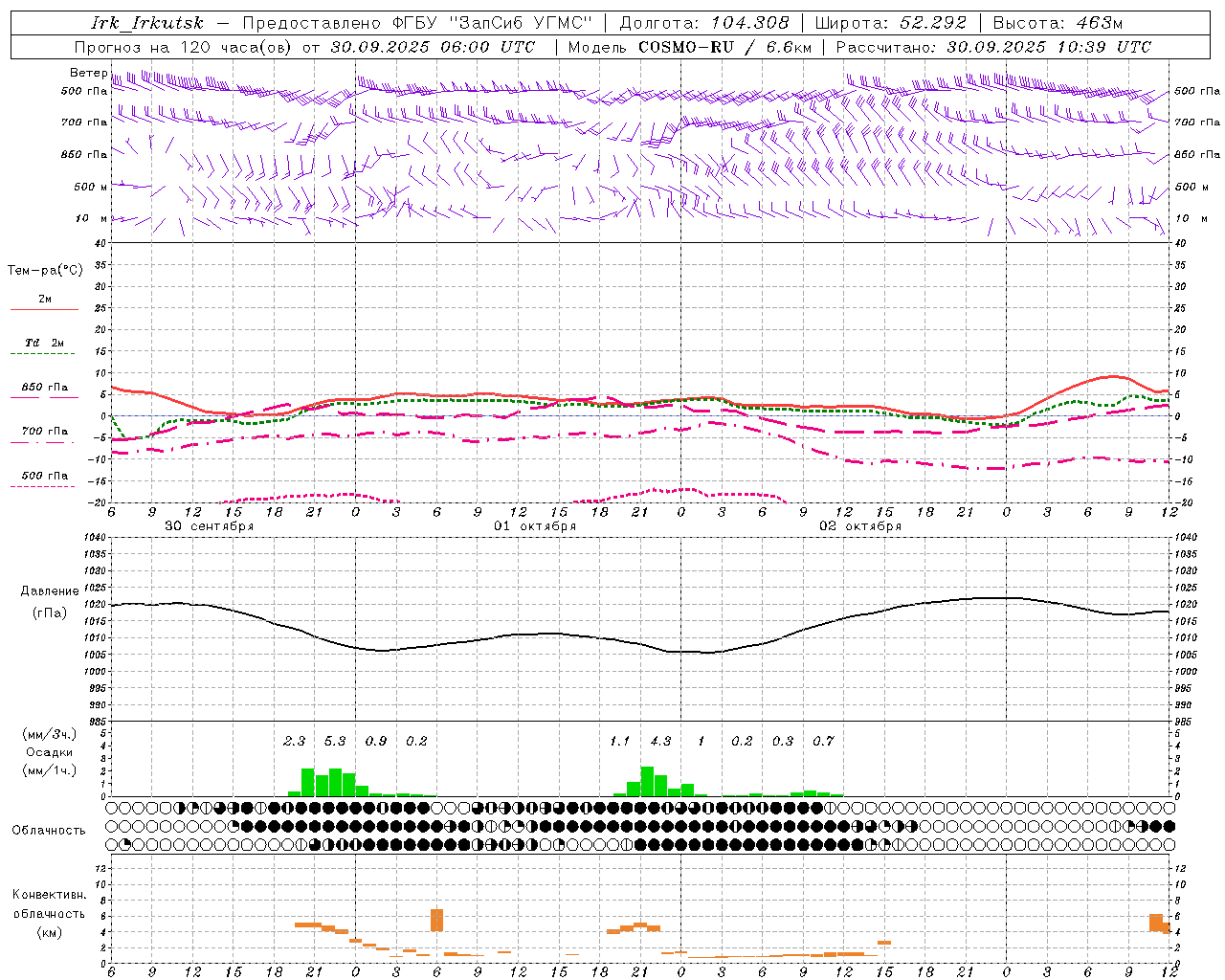The height and width of the screenshot is (980, 1225).
Task: Click the 700 гПа temperature legend entry
Action: coord(45,432)
